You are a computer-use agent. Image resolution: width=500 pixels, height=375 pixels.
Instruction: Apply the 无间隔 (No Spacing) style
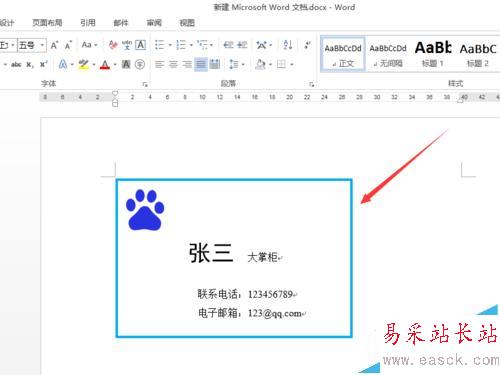click(x=388, y=54)
